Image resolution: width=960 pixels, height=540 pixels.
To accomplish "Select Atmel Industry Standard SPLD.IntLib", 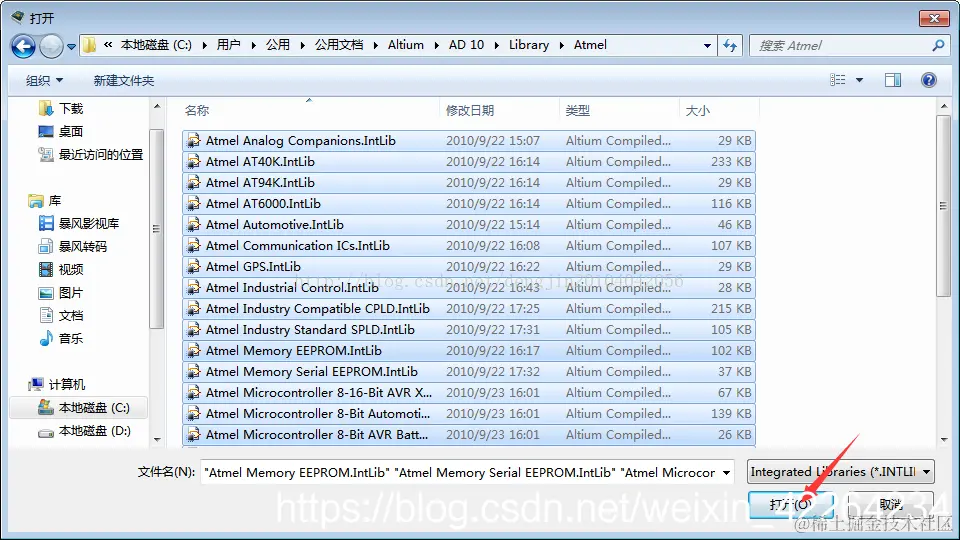I will tap(468, 329).
